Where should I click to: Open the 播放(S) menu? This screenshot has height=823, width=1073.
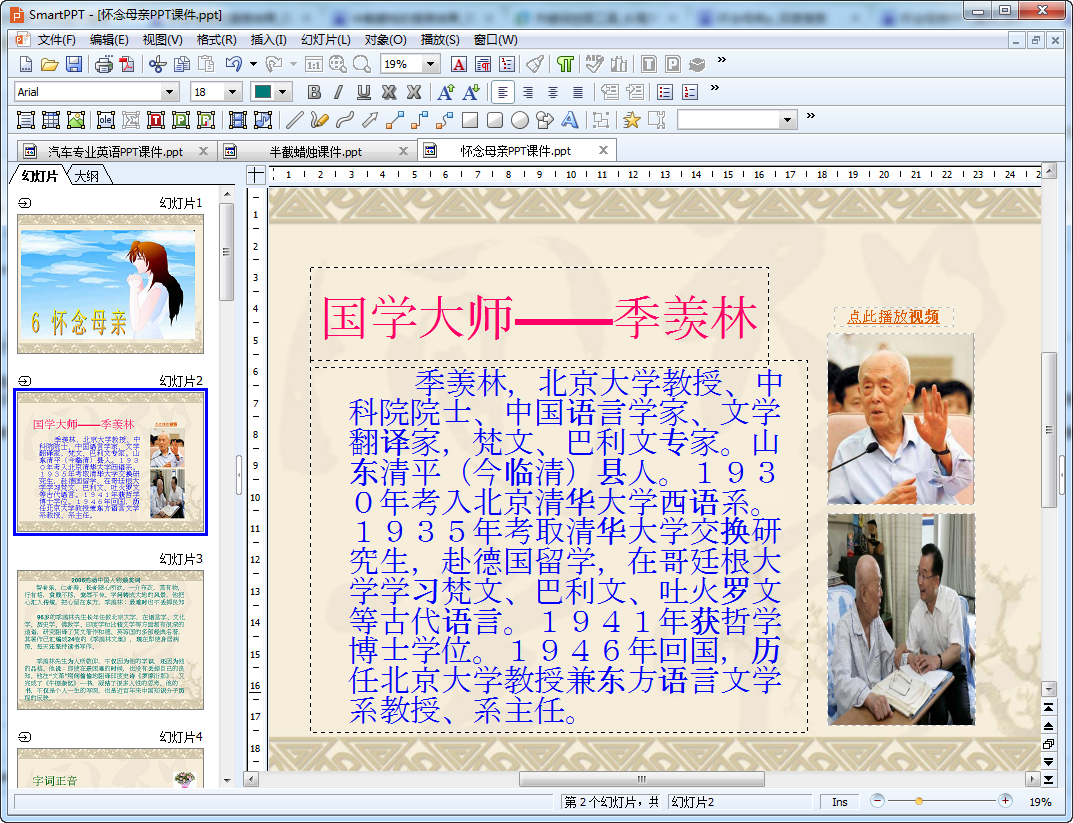(440, 40)
